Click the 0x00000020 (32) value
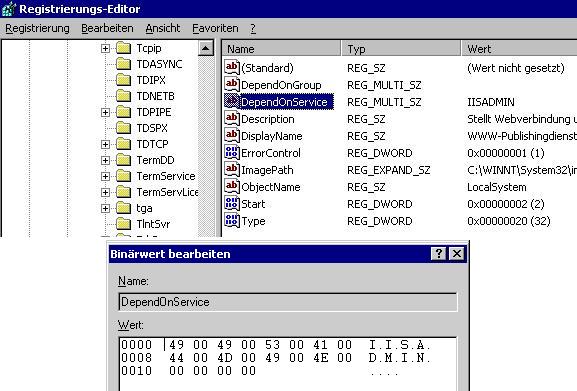The width and height of the screenshot is (577, 391). click(509, 221)
